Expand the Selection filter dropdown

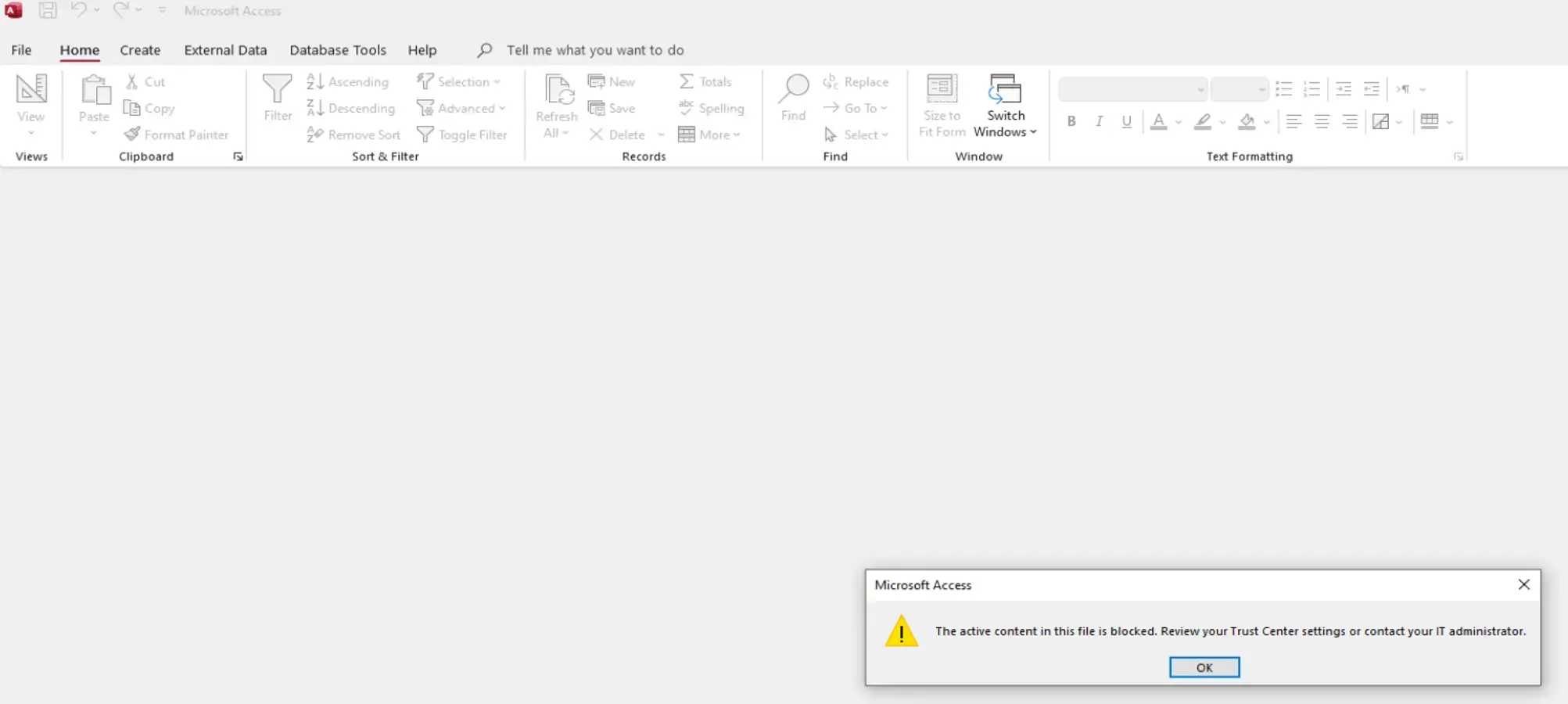(x=459, y=81)
